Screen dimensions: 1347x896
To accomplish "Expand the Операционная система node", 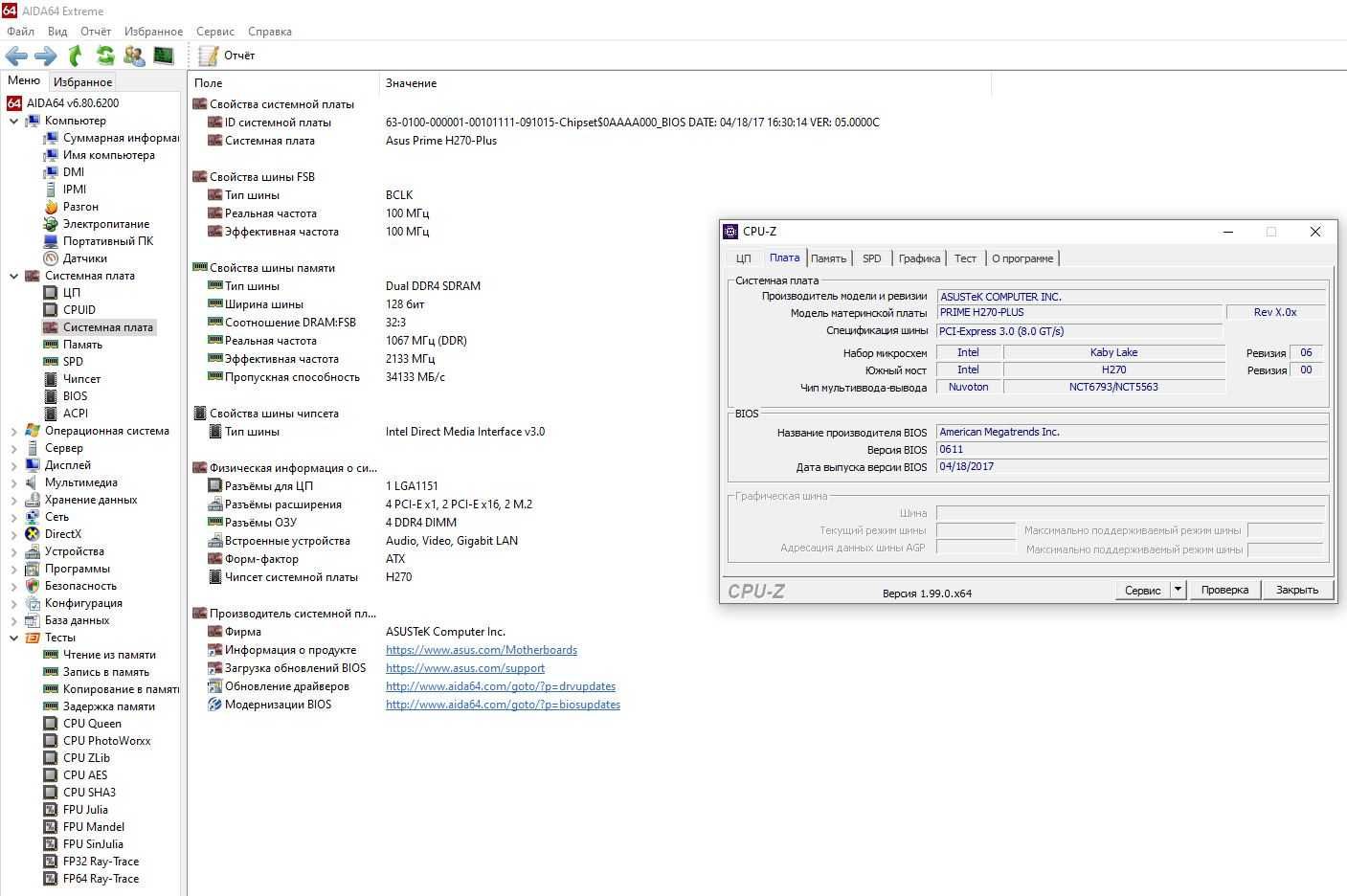I will coord(13,432).
